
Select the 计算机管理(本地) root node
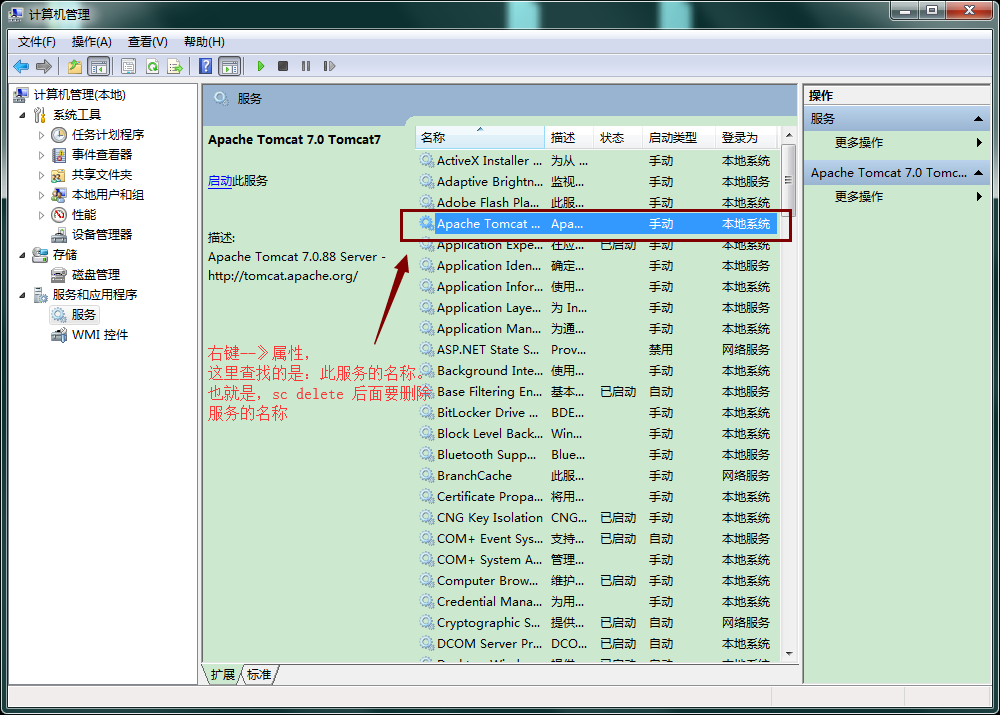click(x=80, y=94)
